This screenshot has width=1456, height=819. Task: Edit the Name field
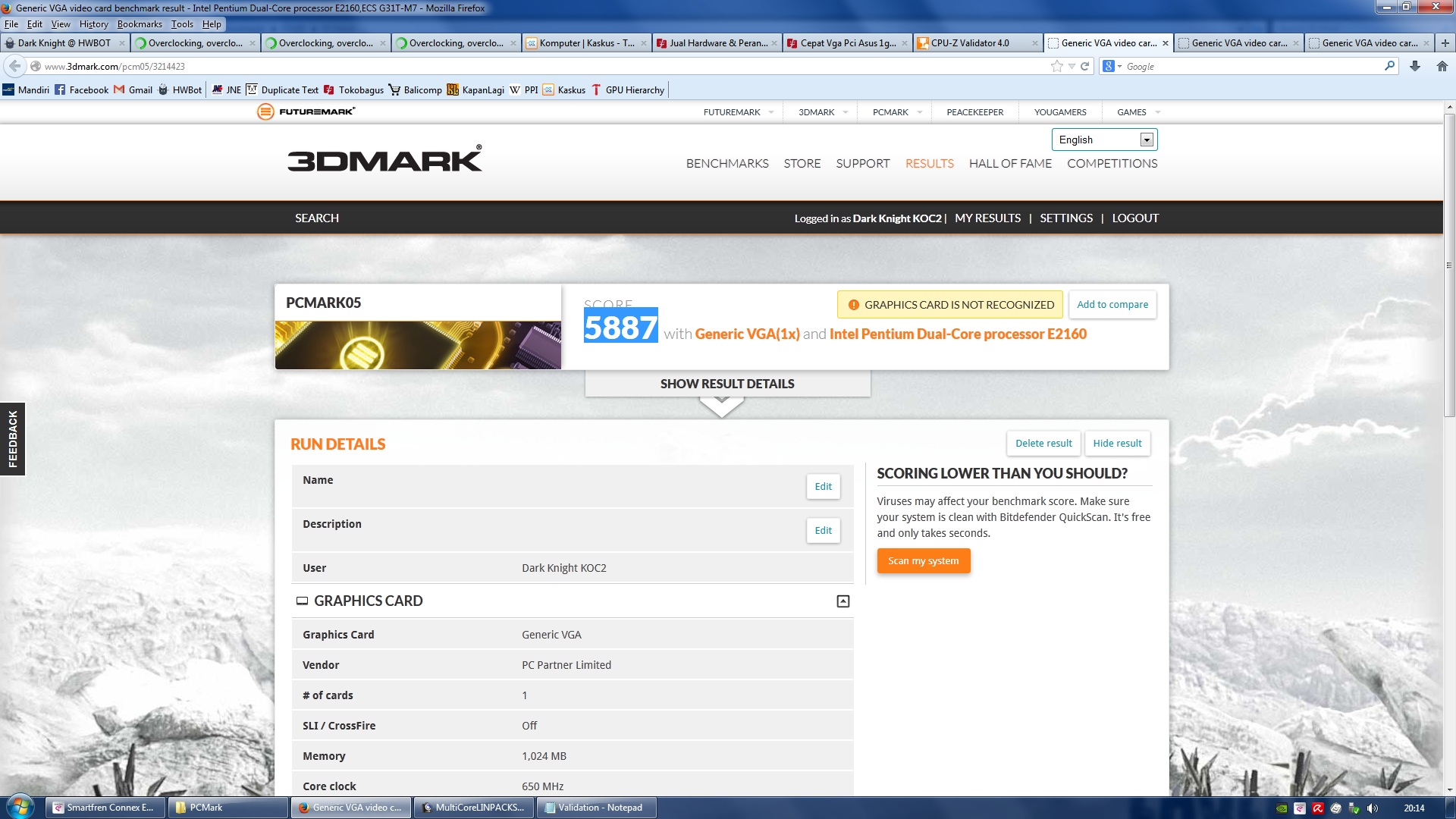(x=823, y=487)
